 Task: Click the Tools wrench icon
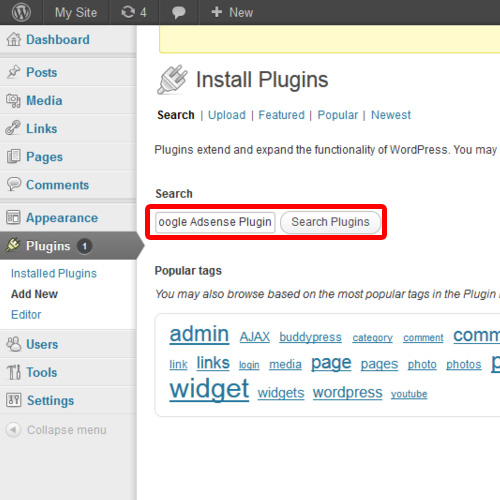tap(14, 372)
